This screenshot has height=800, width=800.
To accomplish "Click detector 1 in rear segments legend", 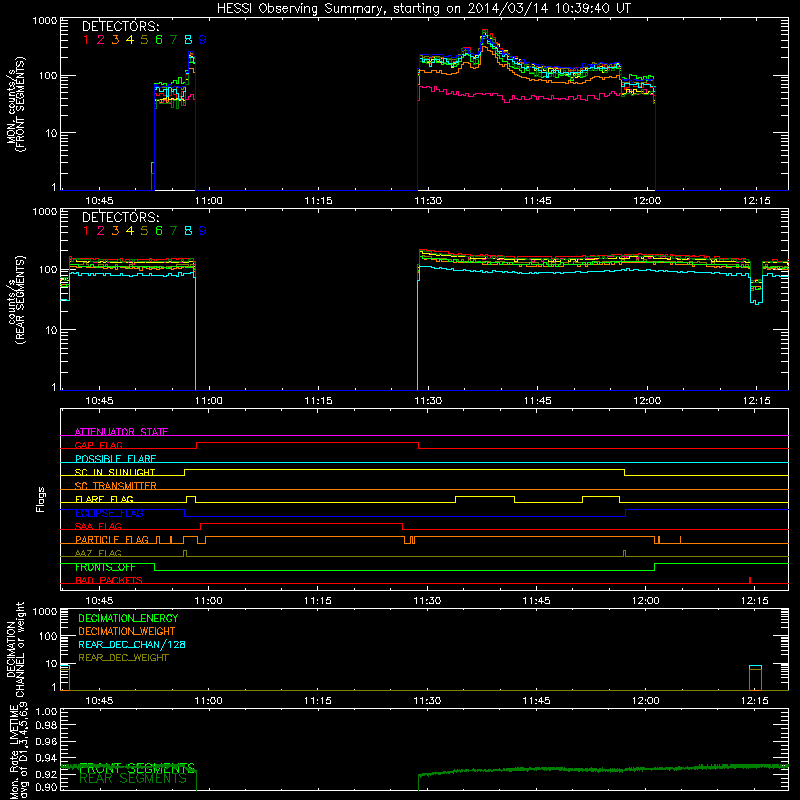I will [86, 231].
